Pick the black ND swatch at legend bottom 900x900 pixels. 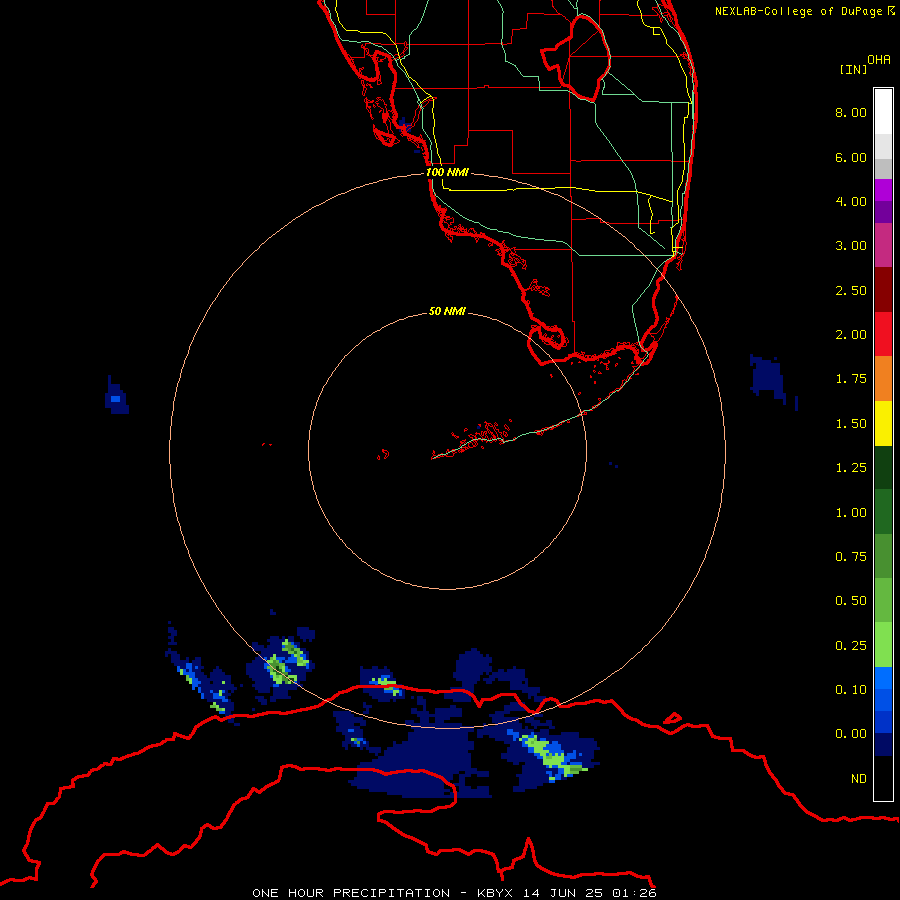tap(883, 778)
